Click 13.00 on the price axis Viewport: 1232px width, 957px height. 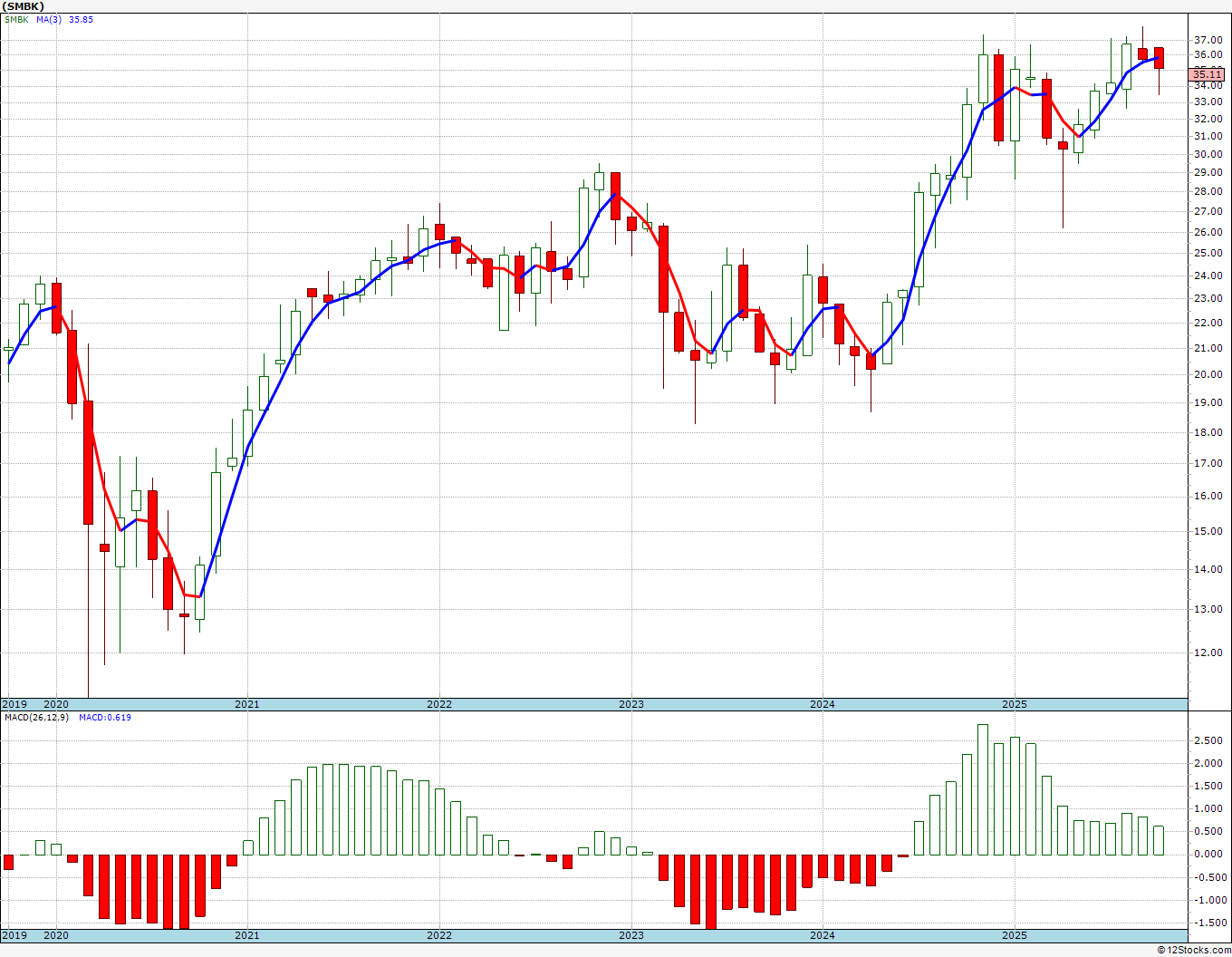tap(1208, 609)
